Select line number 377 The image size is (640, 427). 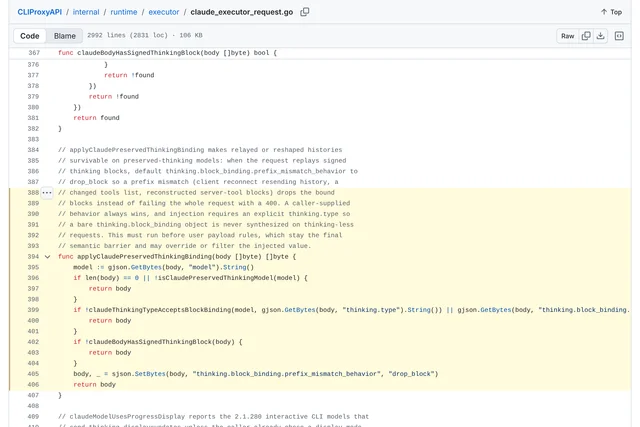pos(33,75)
